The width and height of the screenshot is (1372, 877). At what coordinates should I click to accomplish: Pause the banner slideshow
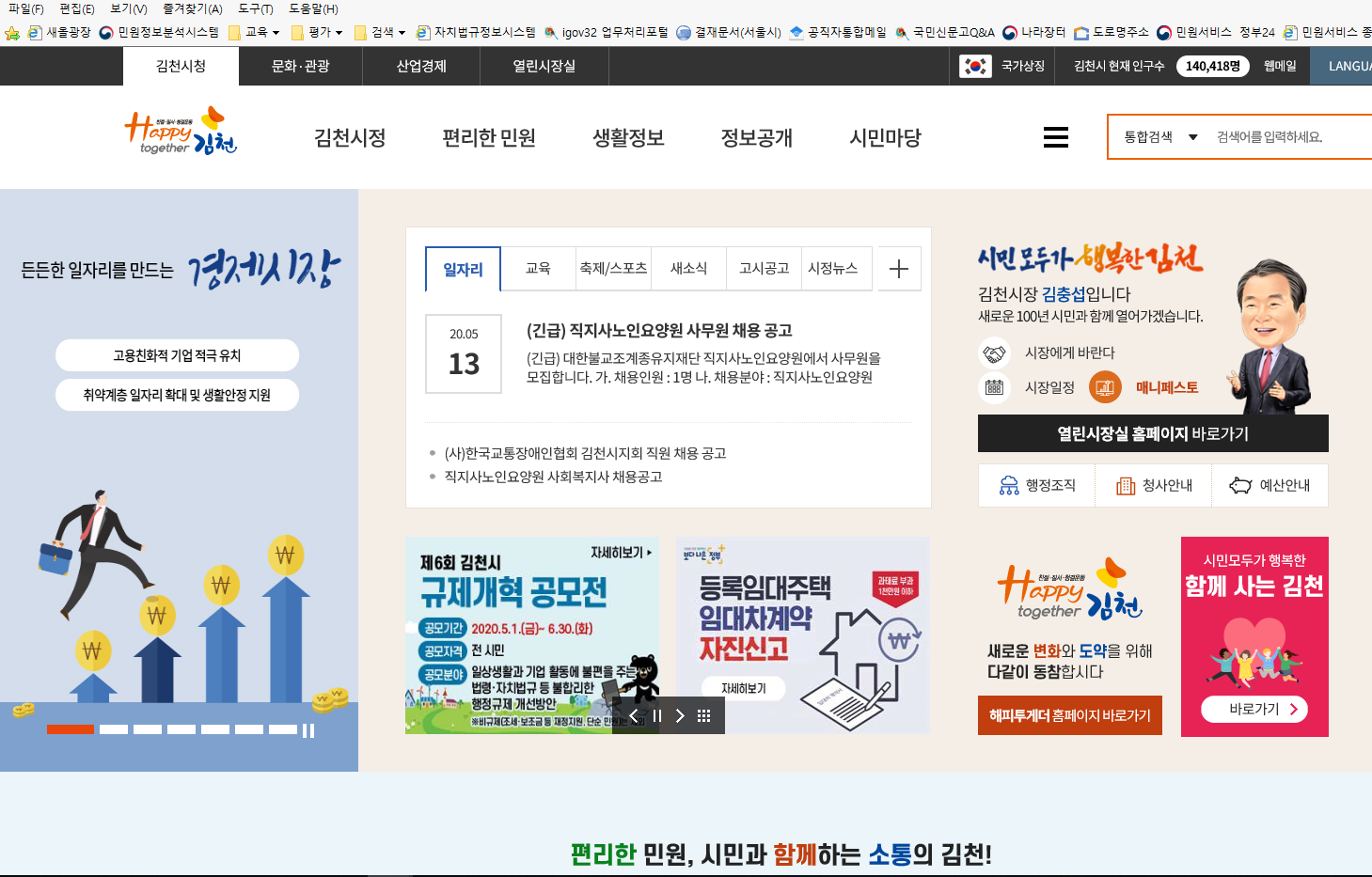click(x=657, y=716)
